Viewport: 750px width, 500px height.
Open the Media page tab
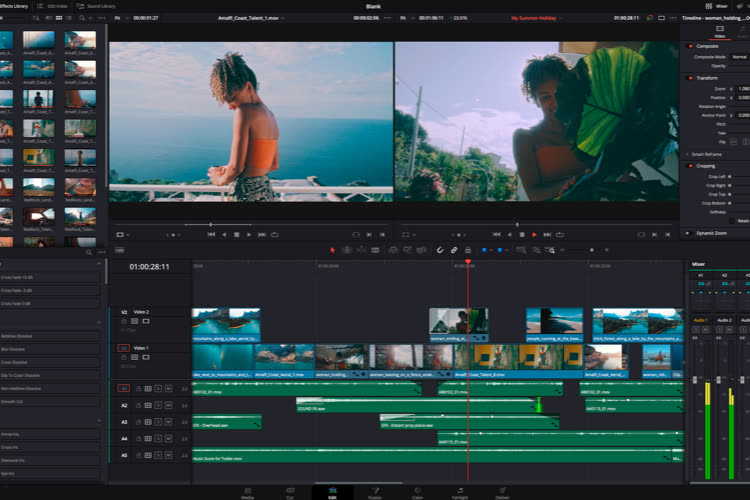click(x=247, y=493)
